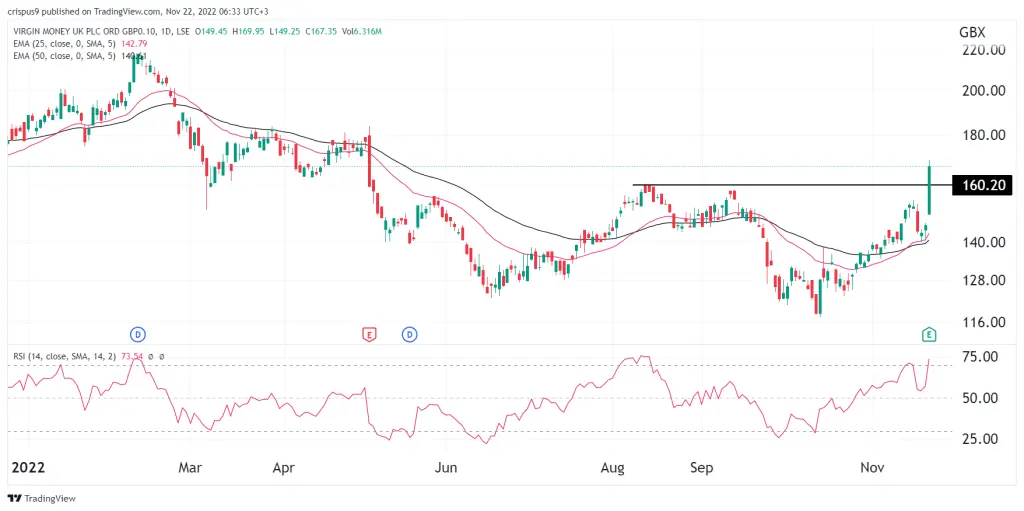Click the blue D dividend marker under February
The width and height of the screenshot is (1024, 511).
click(138, 335)
